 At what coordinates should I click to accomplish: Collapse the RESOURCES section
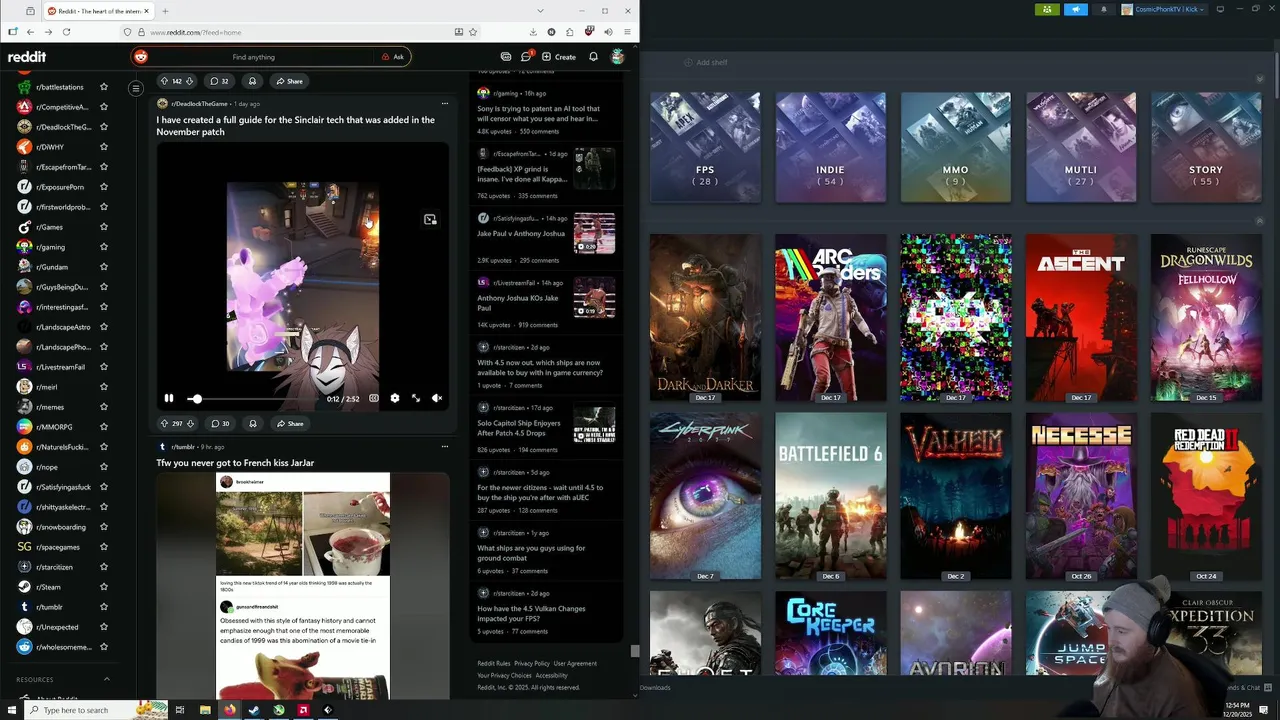tap(107, 679)
